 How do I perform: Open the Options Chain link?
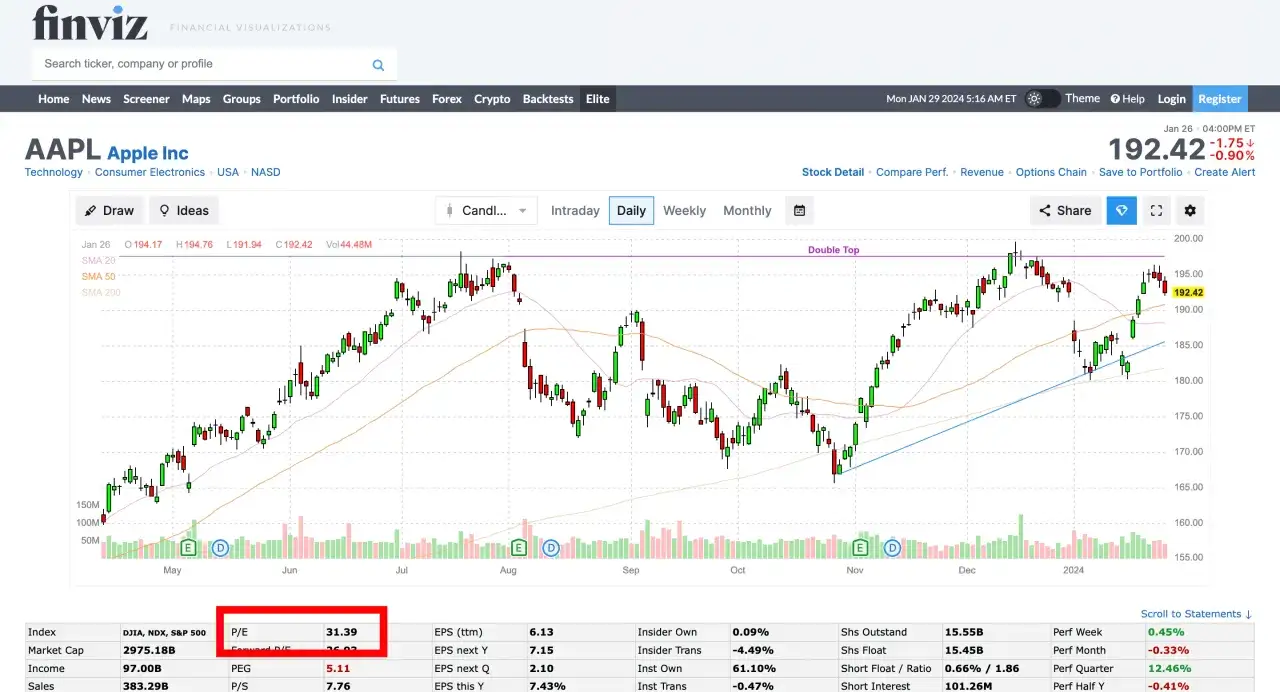[1050, 172]
